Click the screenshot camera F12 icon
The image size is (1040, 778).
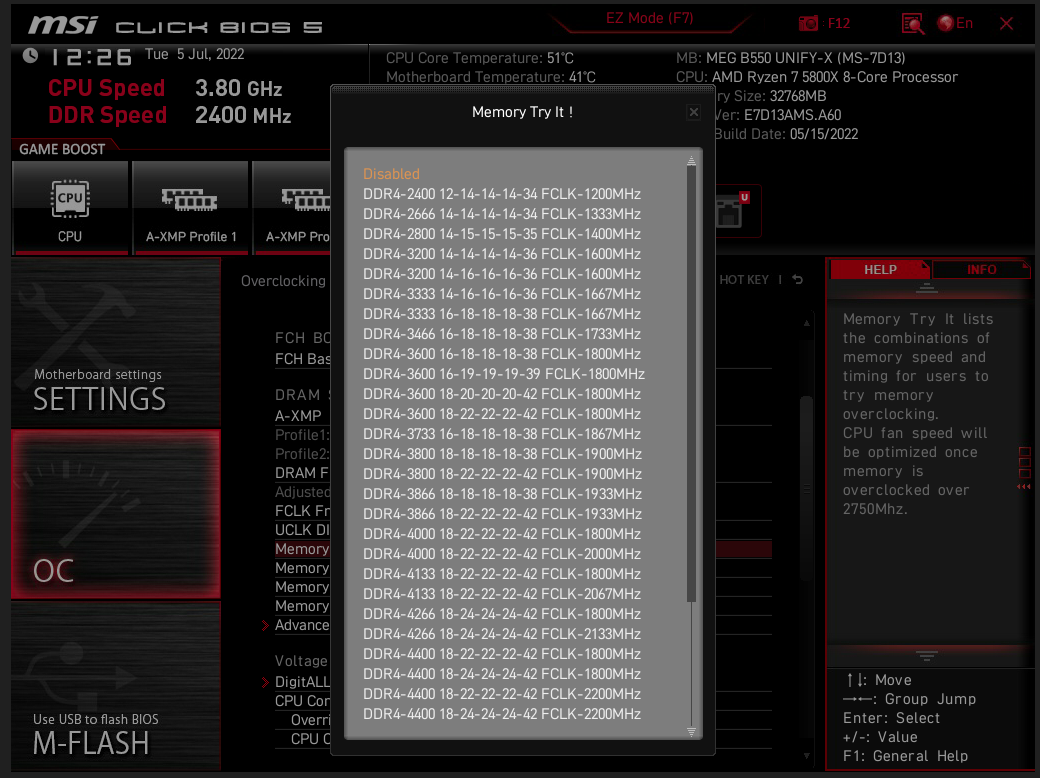[x=808, y=24]
